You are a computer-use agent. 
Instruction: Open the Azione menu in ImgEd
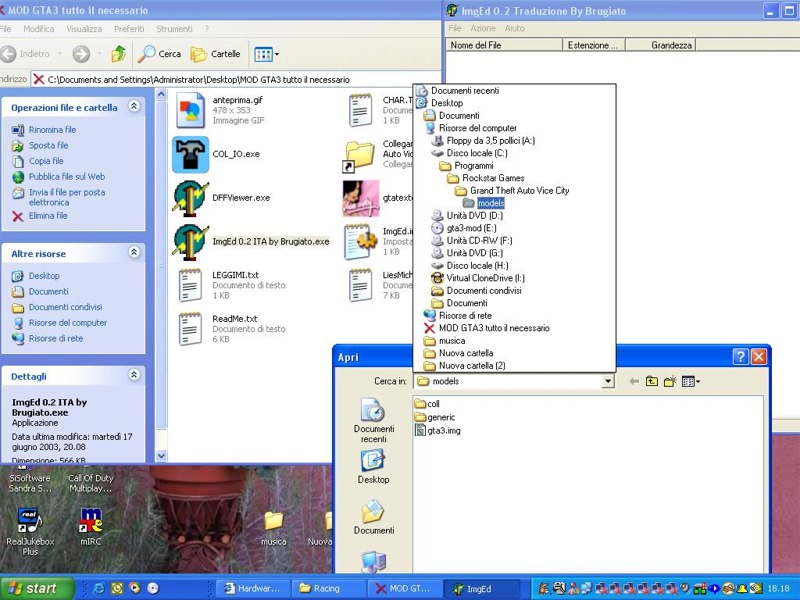coord(483,29)
